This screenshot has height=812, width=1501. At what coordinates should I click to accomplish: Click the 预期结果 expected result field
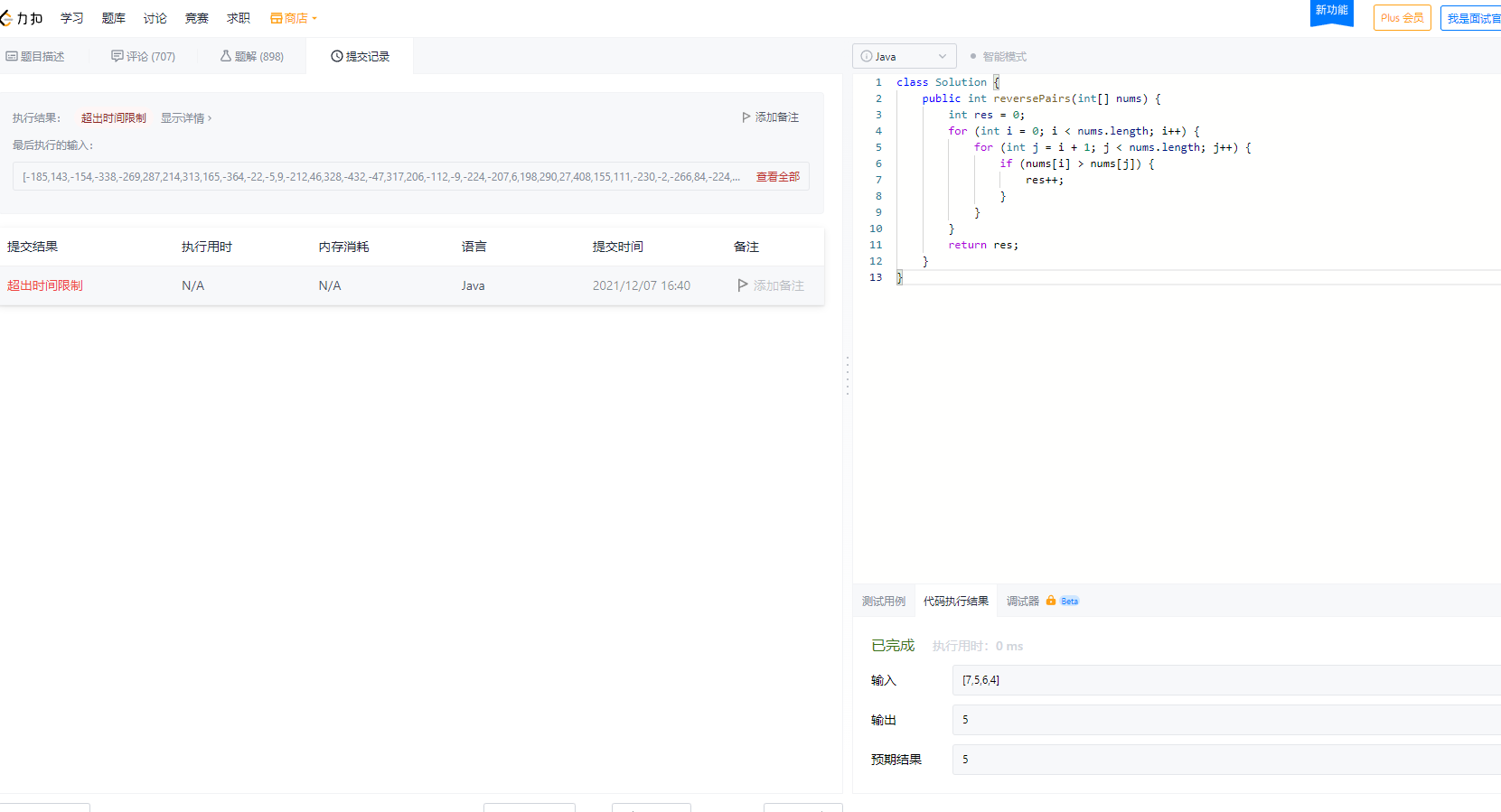click(1226, 760)
